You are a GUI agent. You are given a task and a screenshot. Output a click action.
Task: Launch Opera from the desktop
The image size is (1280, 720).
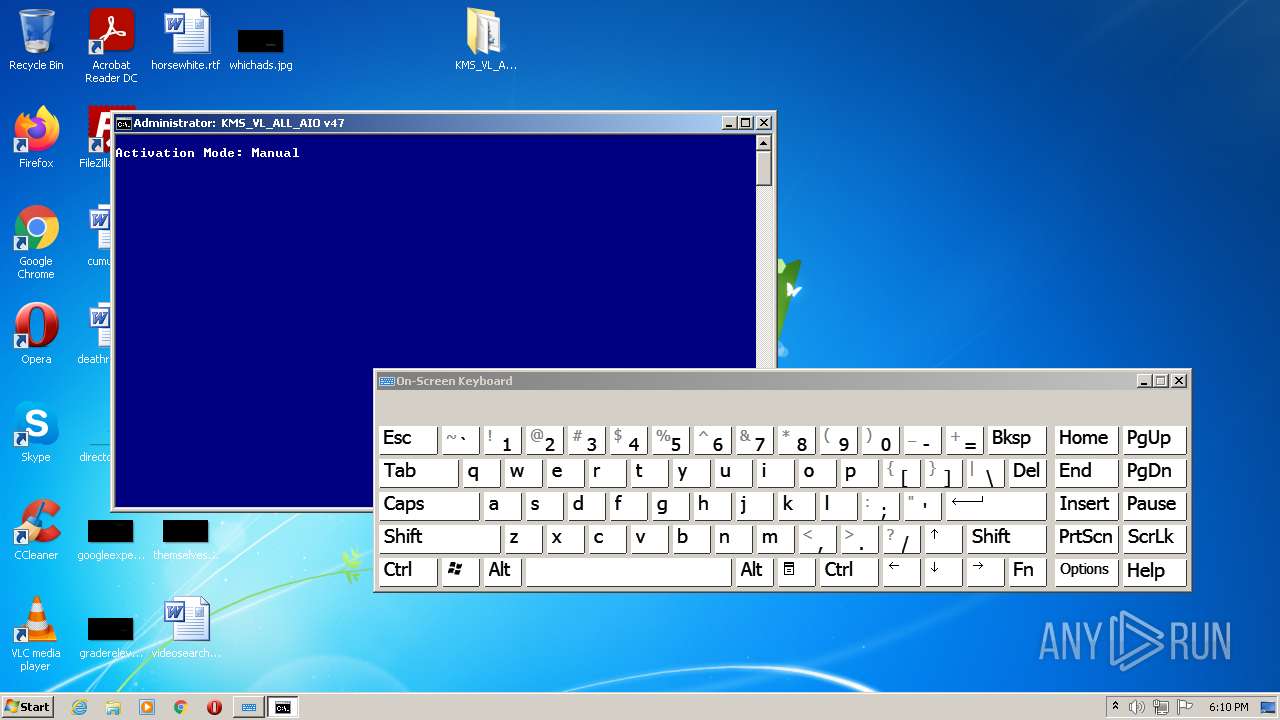tap(36, 334)
